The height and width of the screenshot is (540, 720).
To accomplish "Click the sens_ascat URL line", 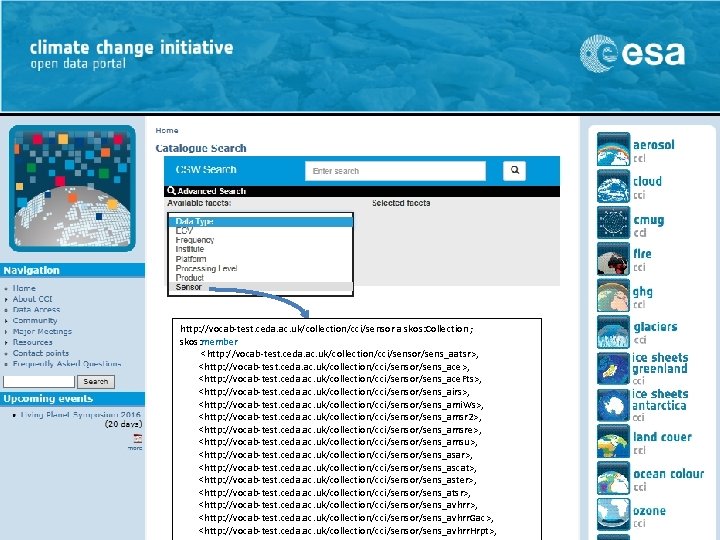I will [x=338, y=468].
